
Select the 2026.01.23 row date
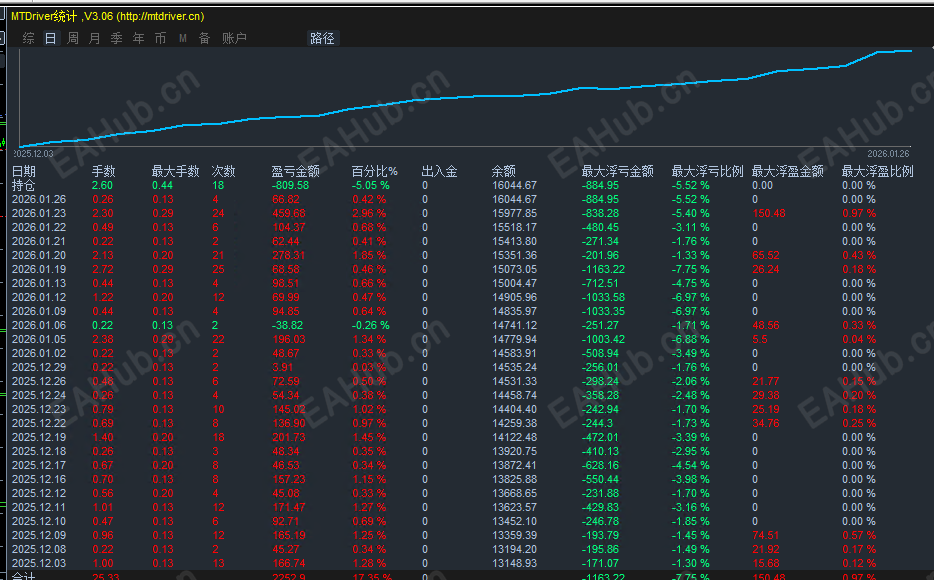(x=39, y=213)
